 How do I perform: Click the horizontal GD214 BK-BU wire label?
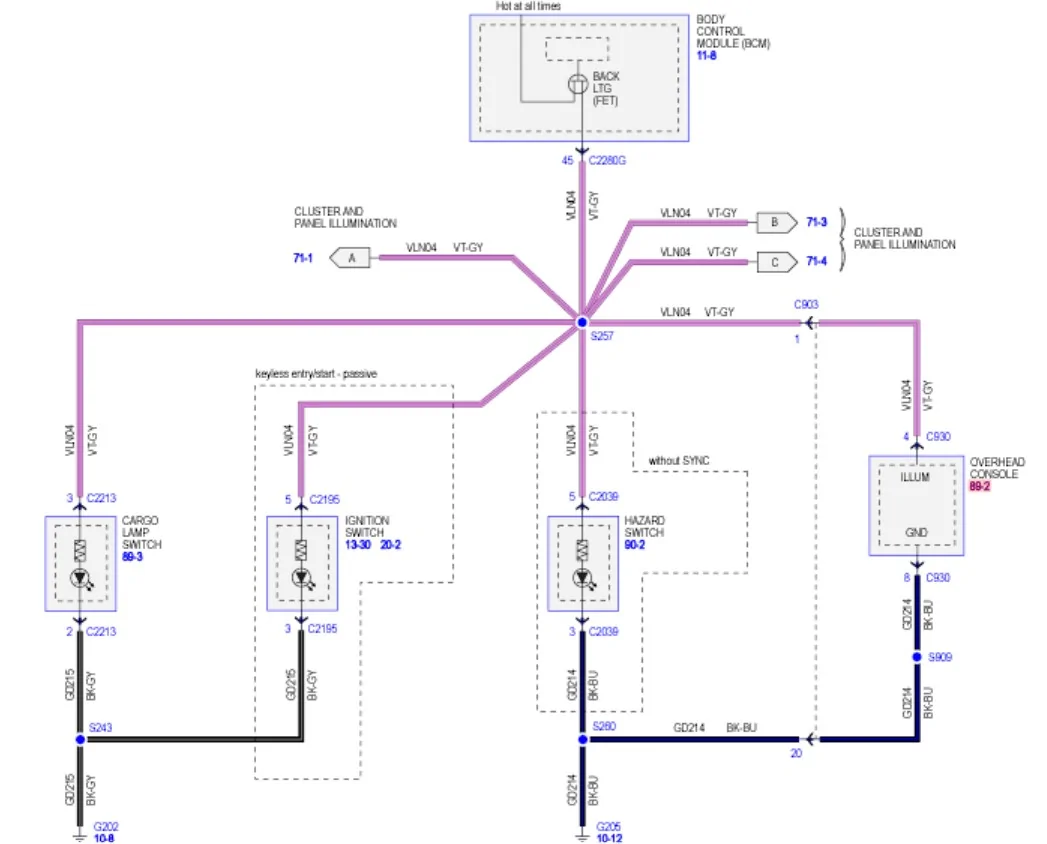[714, 727]
